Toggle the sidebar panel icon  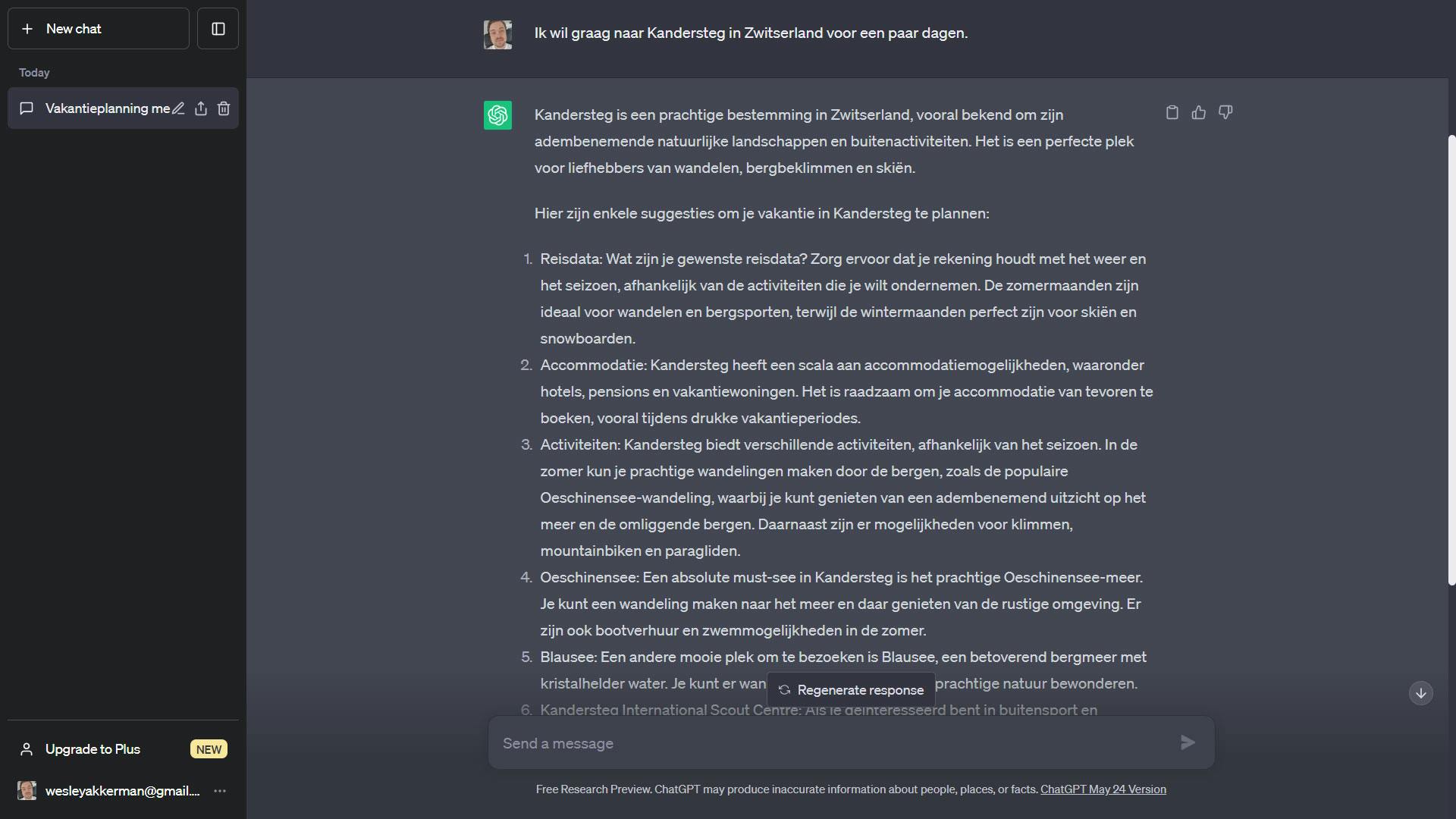pos(218,29)
